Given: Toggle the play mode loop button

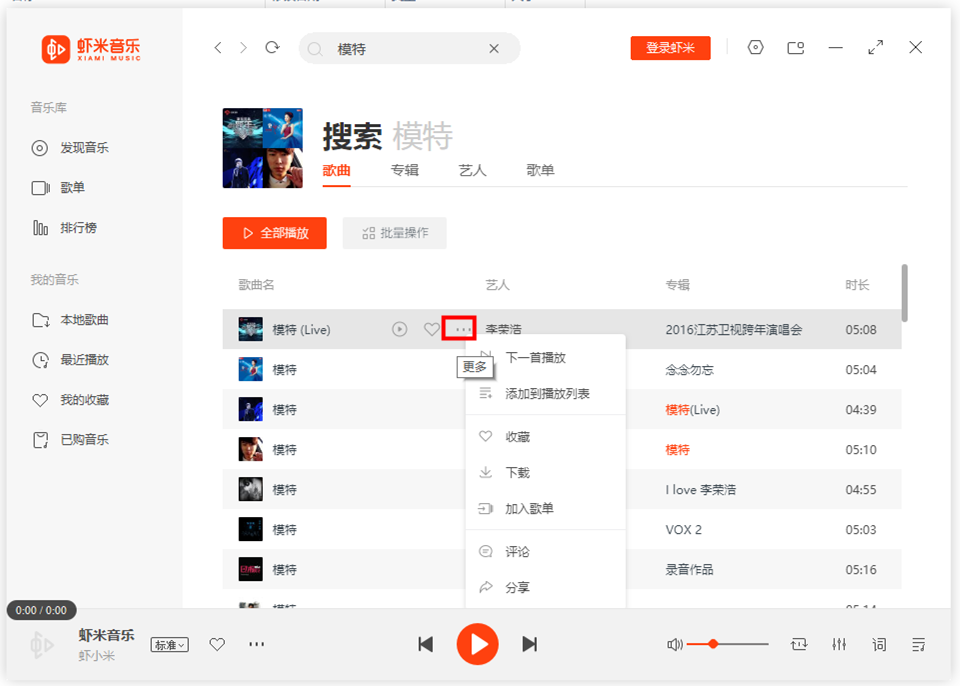Looking at the screenshot, I should pyautogui.click(x=798, y=645).
